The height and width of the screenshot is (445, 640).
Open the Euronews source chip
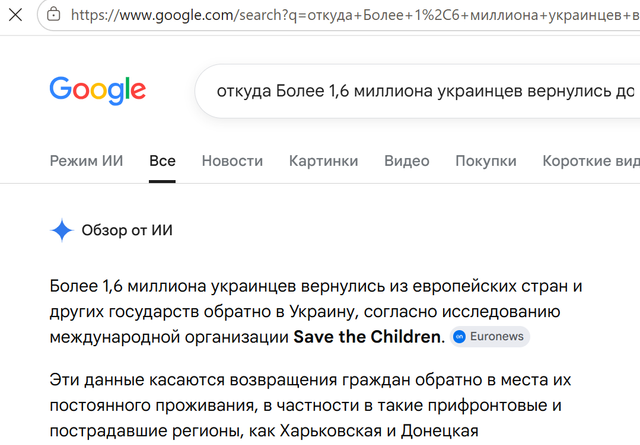coord(490,337)
